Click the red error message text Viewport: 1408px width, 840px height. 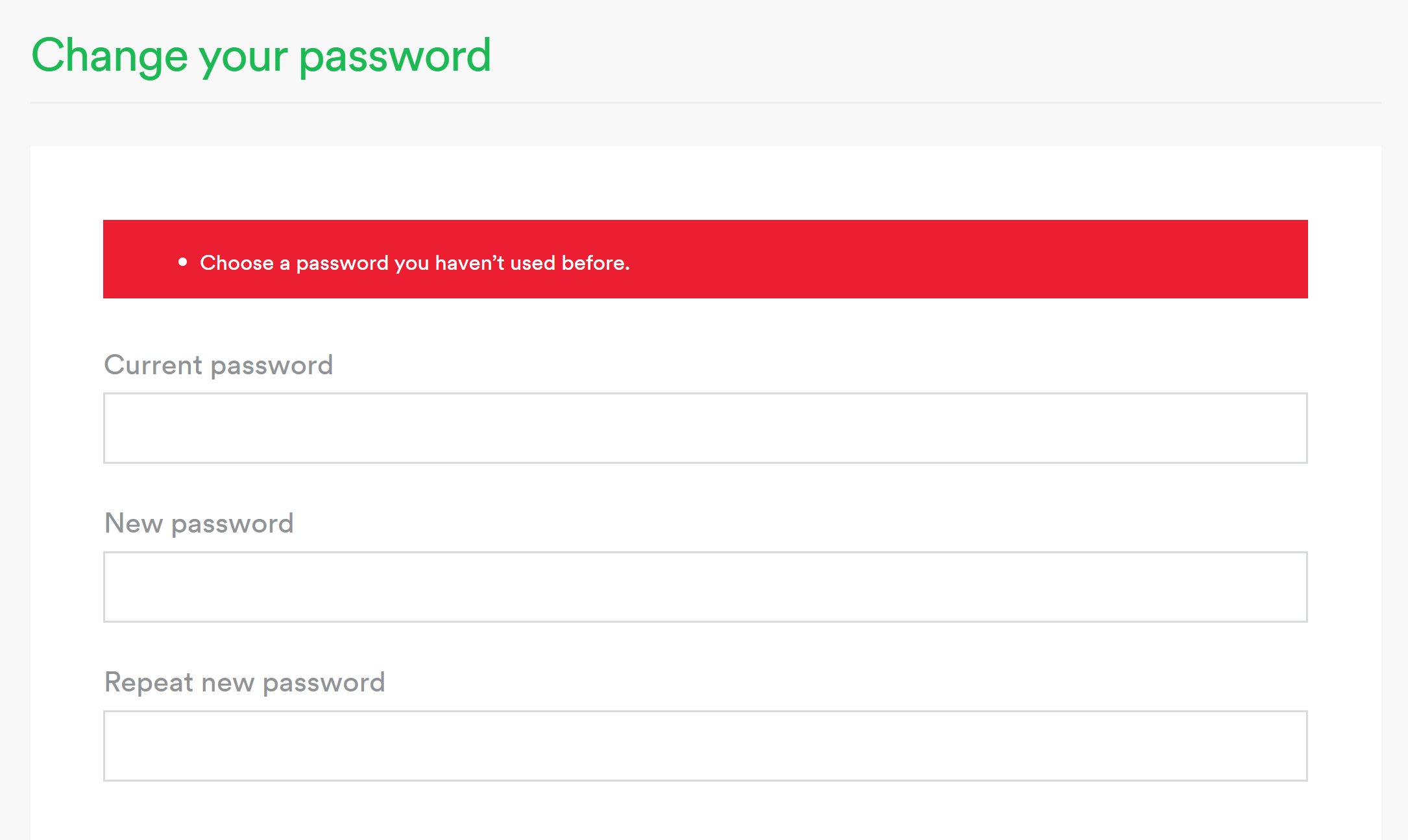point(415,263)
